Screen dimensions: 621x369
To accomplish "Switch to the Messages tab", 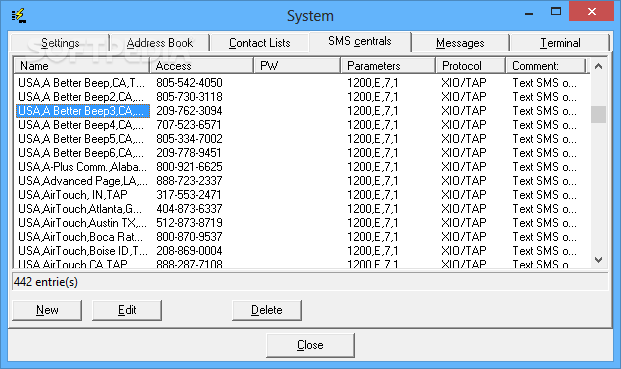I will click(x=460, y=43).
